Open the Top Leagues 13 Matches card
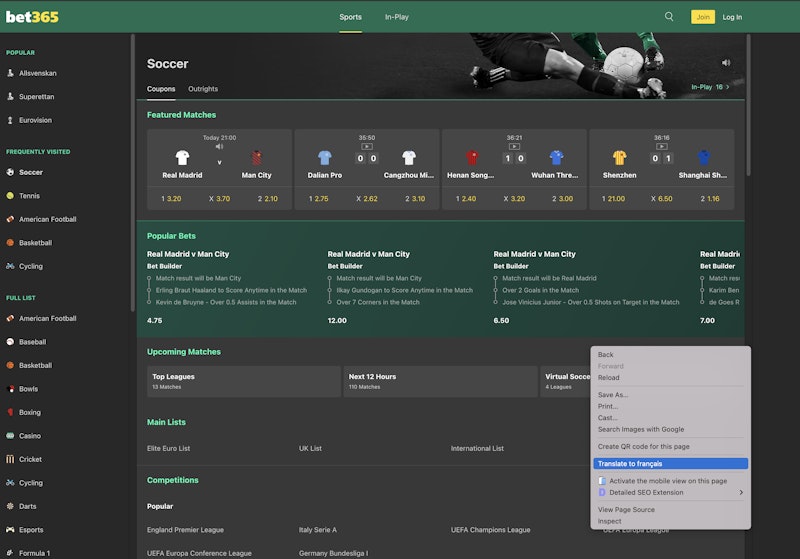 click(x=243, y=381)
